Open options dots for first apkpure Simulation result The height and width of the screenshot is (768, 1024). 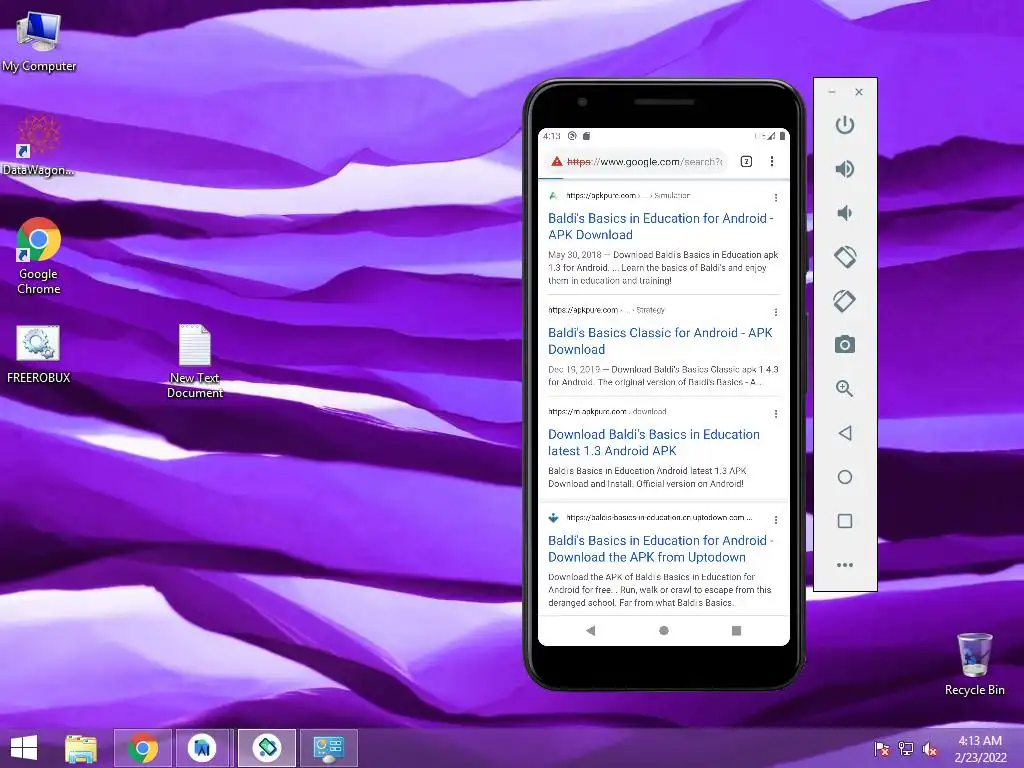[x=776, y=198]
